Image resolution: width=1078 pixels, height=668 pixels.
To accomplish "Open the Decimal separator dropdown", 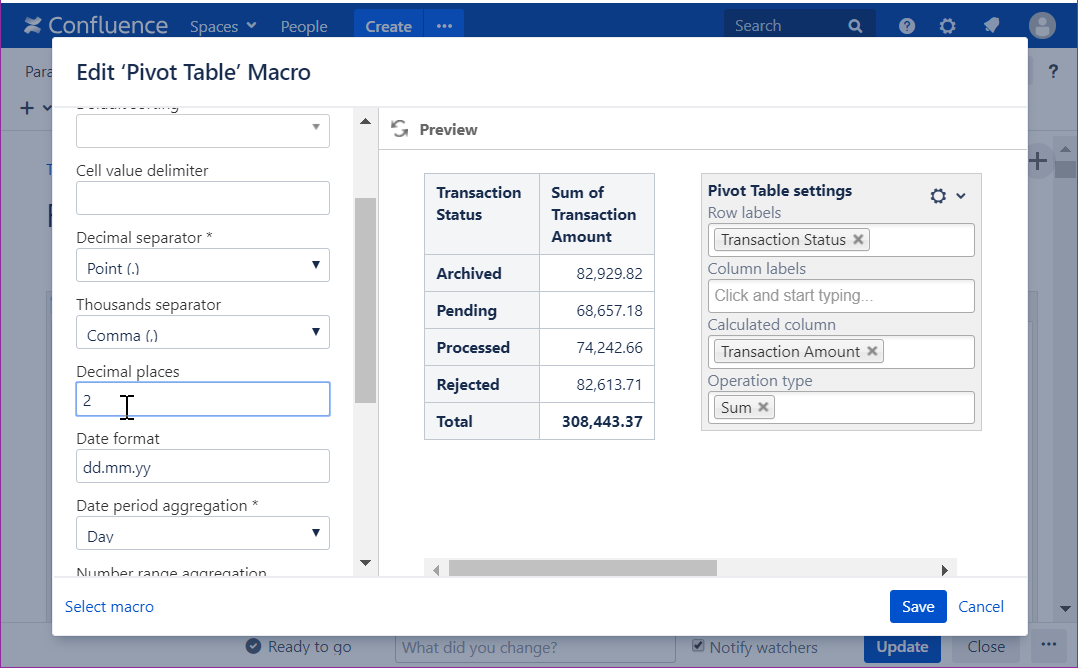I will [x=203, y=266].
